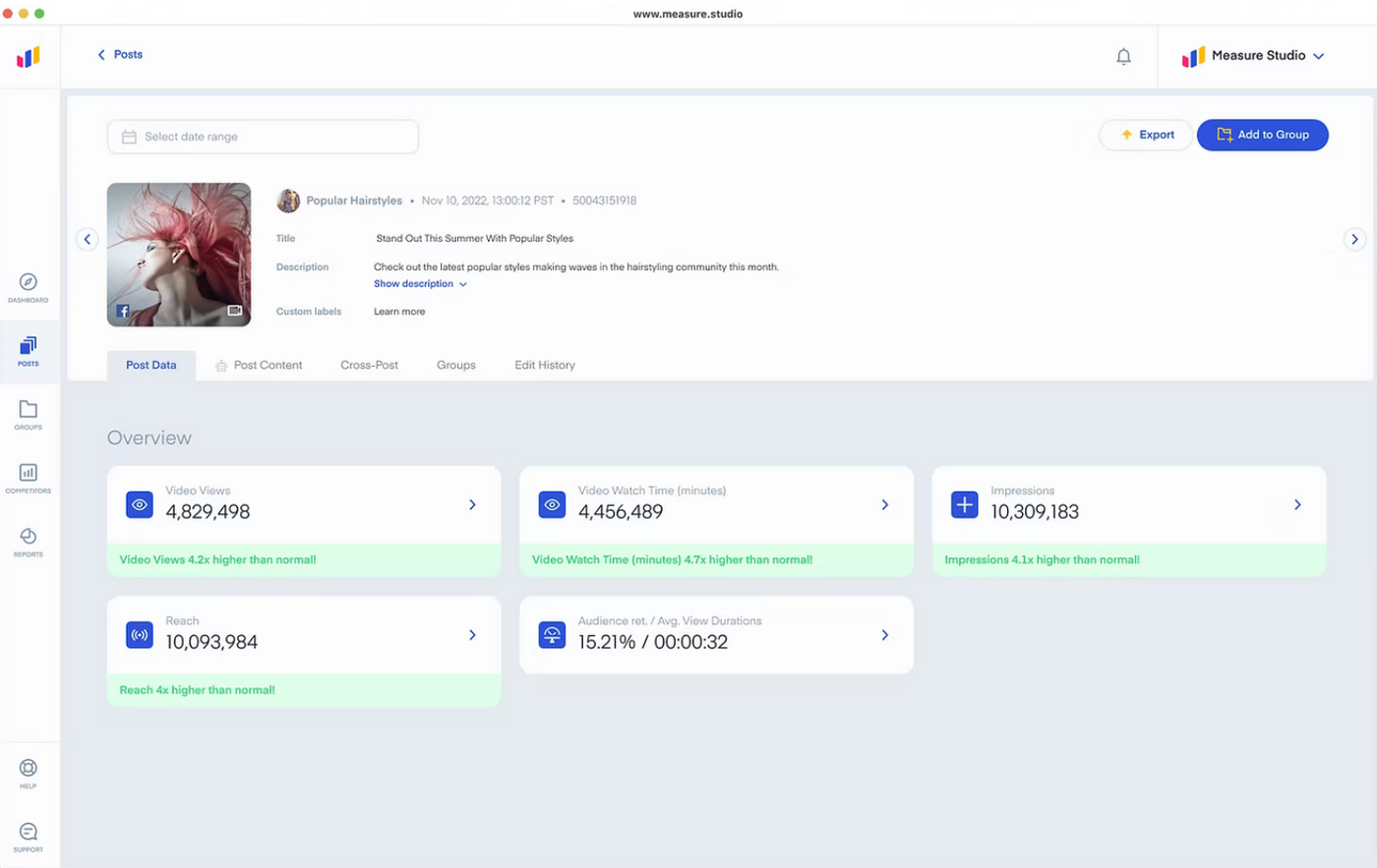Click 'Video Watch Time (minutes) 4.7x higher' banner
Viewport: 1377px width, 868px height.
[716, 560]
